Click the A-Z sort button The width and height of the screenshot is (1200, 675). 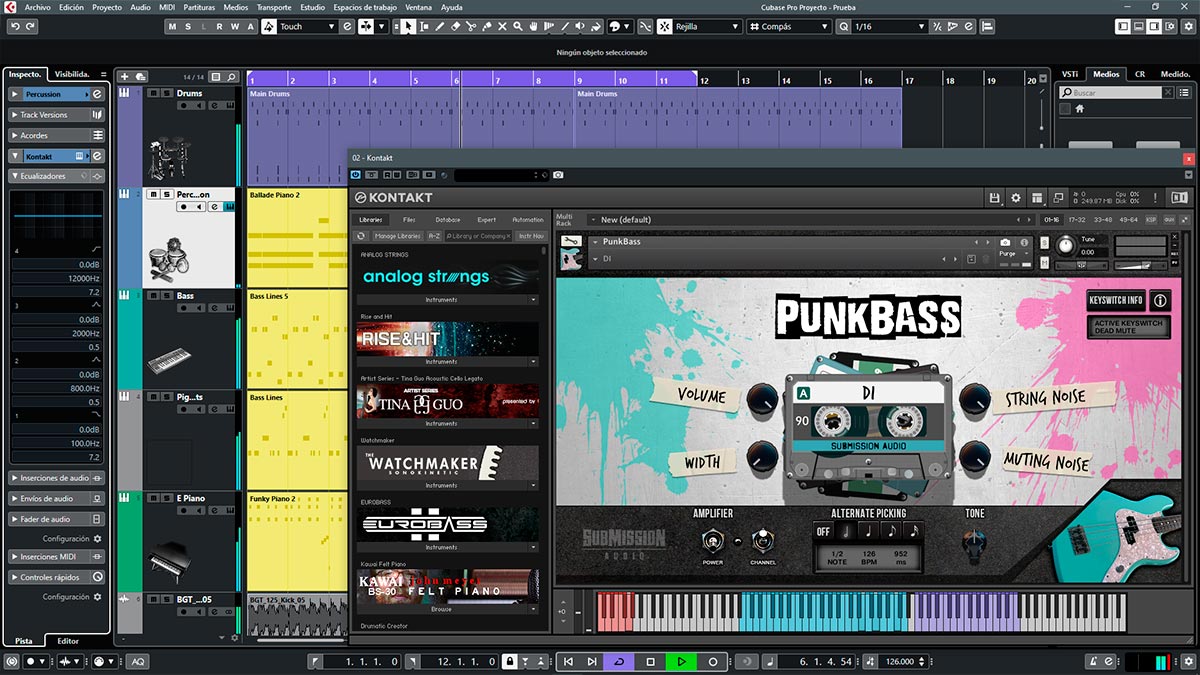point(434,236)
